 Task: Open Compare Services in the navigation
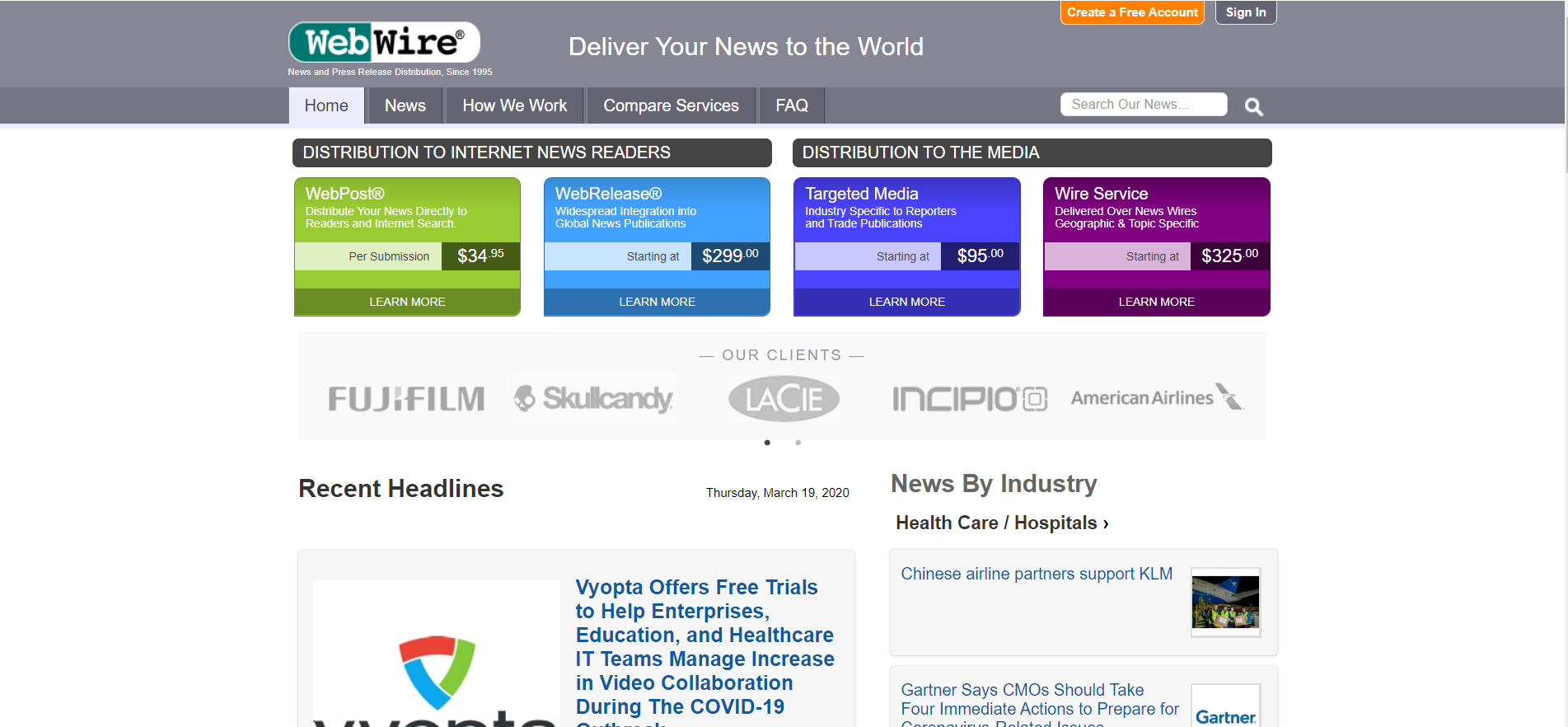click(x=671, y=106)
